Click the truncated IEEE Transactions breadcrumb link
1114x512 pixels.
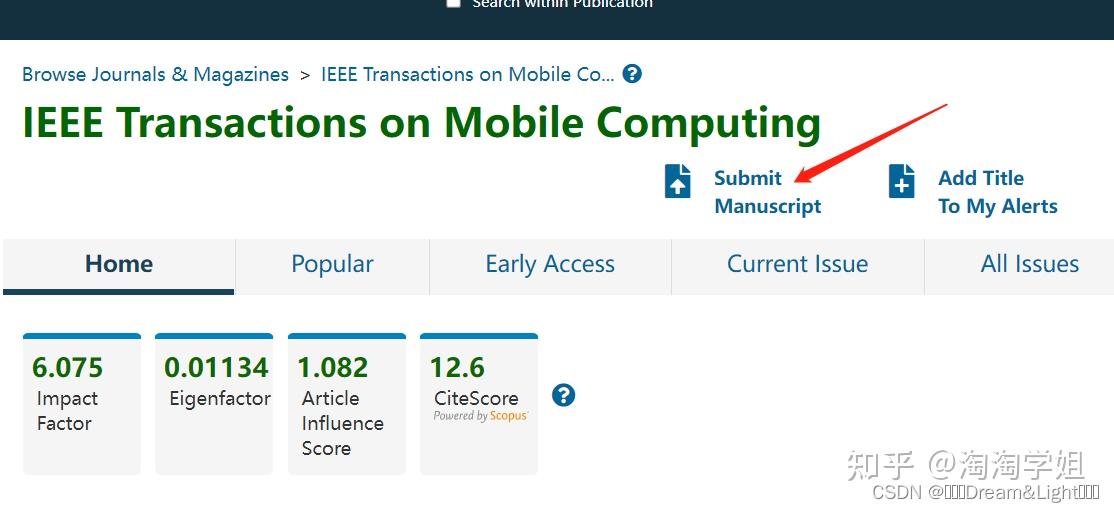click(467, 75)
